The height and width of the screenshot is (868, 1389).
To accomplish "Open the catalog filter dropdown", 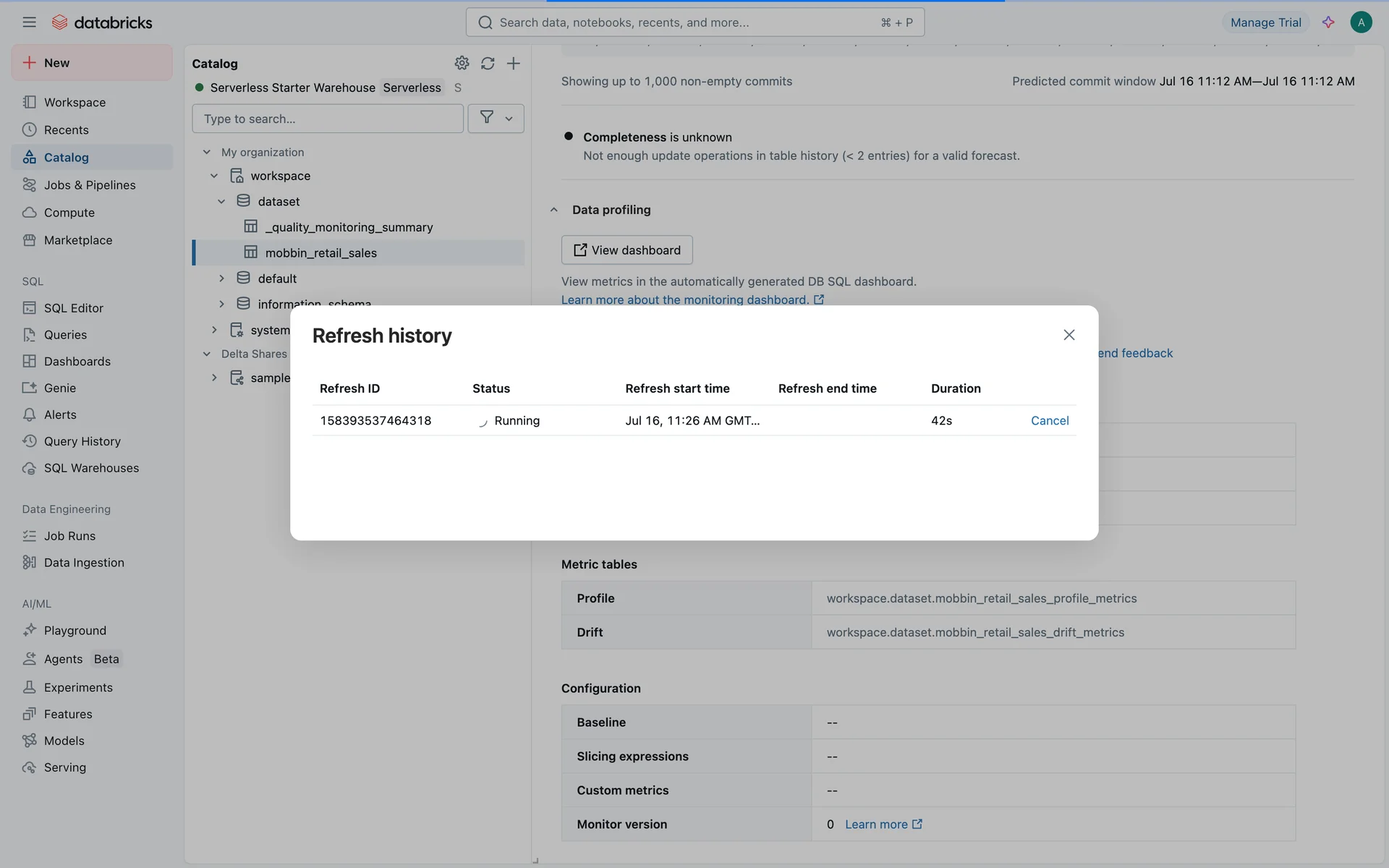I will (496, 118).
